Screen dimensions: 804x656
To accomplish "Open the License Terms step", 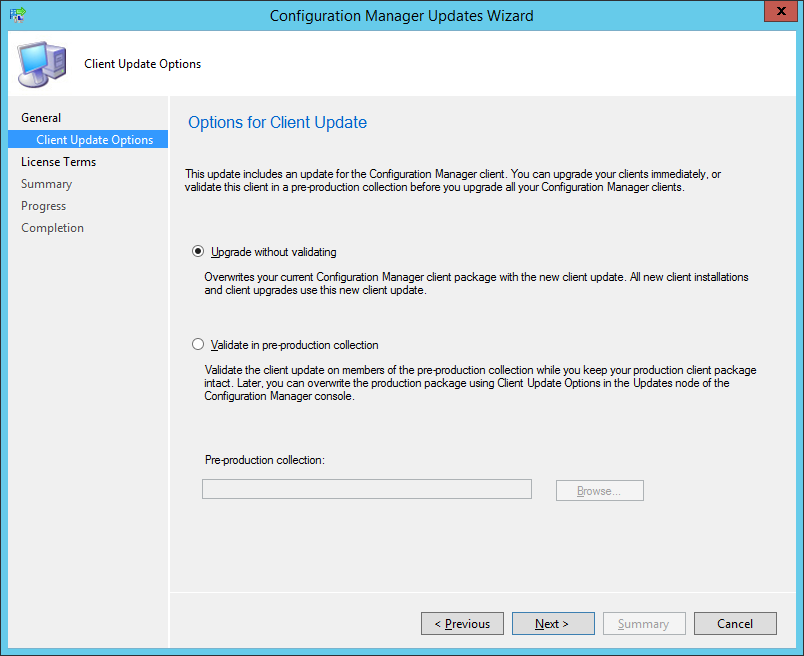I will tap(58, 162).
